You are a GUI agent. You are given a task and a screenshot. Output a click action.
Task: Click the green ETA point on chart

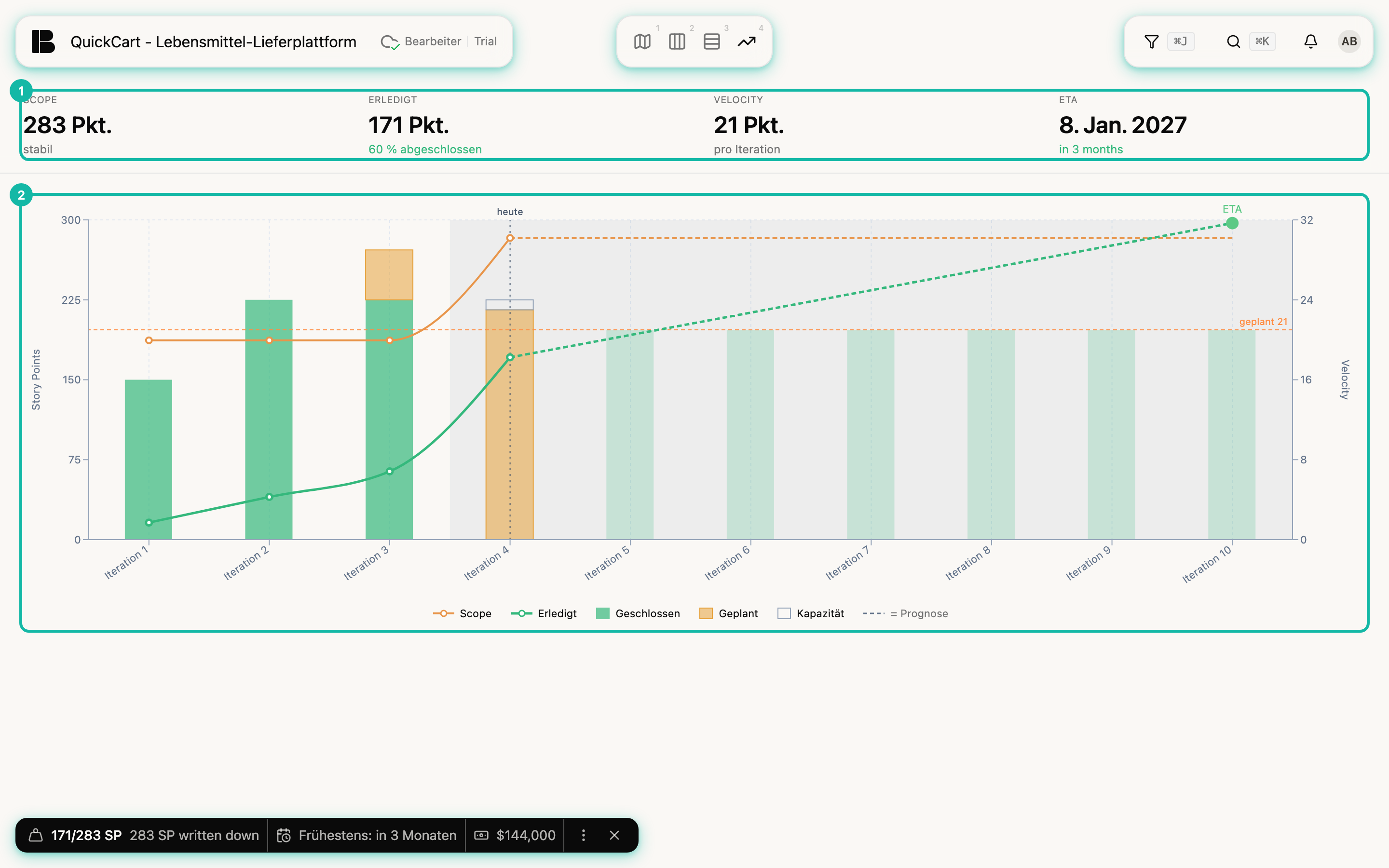tap(1232, 223)
